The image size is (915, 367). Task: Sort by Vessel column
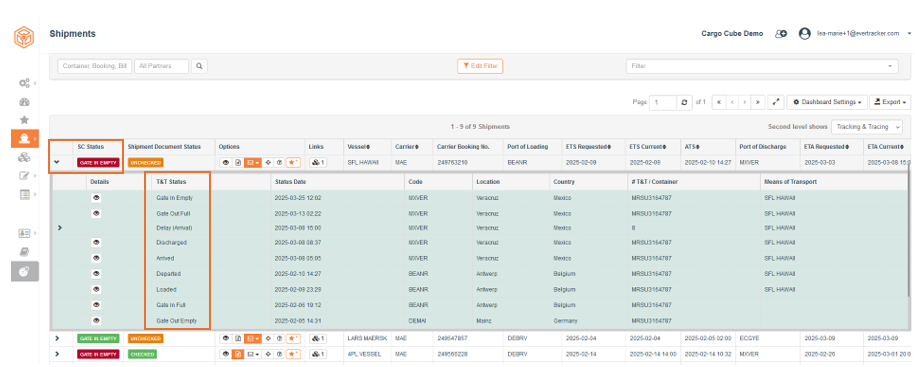pyautogui.click(x=358, y=146)
